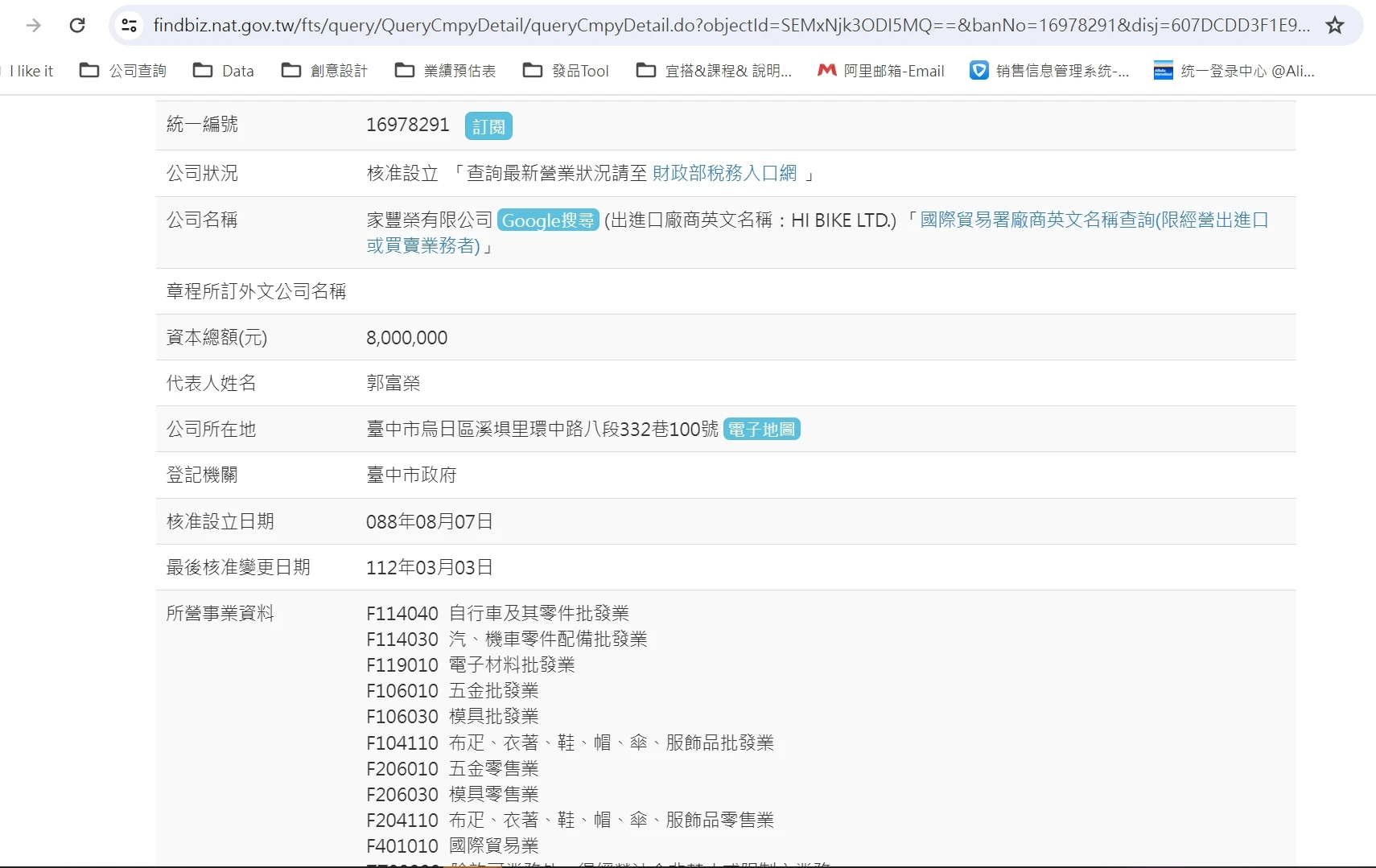Click the address bar URL field
This screenshot has height=868, width=1376.
724,25
